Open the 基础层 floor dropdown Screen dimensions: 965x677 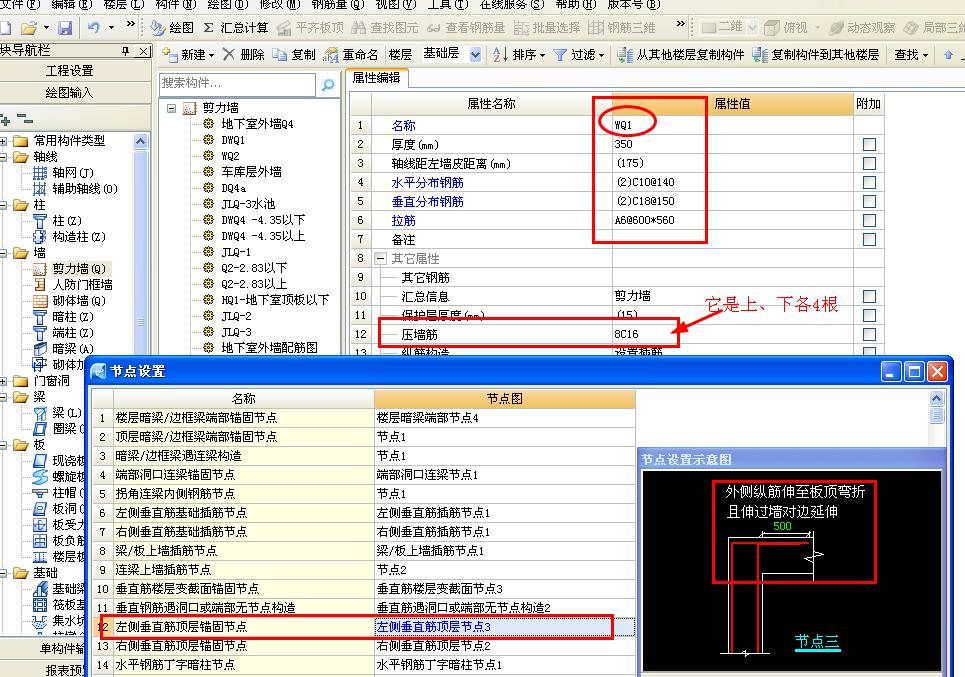[x=475, y=55]
